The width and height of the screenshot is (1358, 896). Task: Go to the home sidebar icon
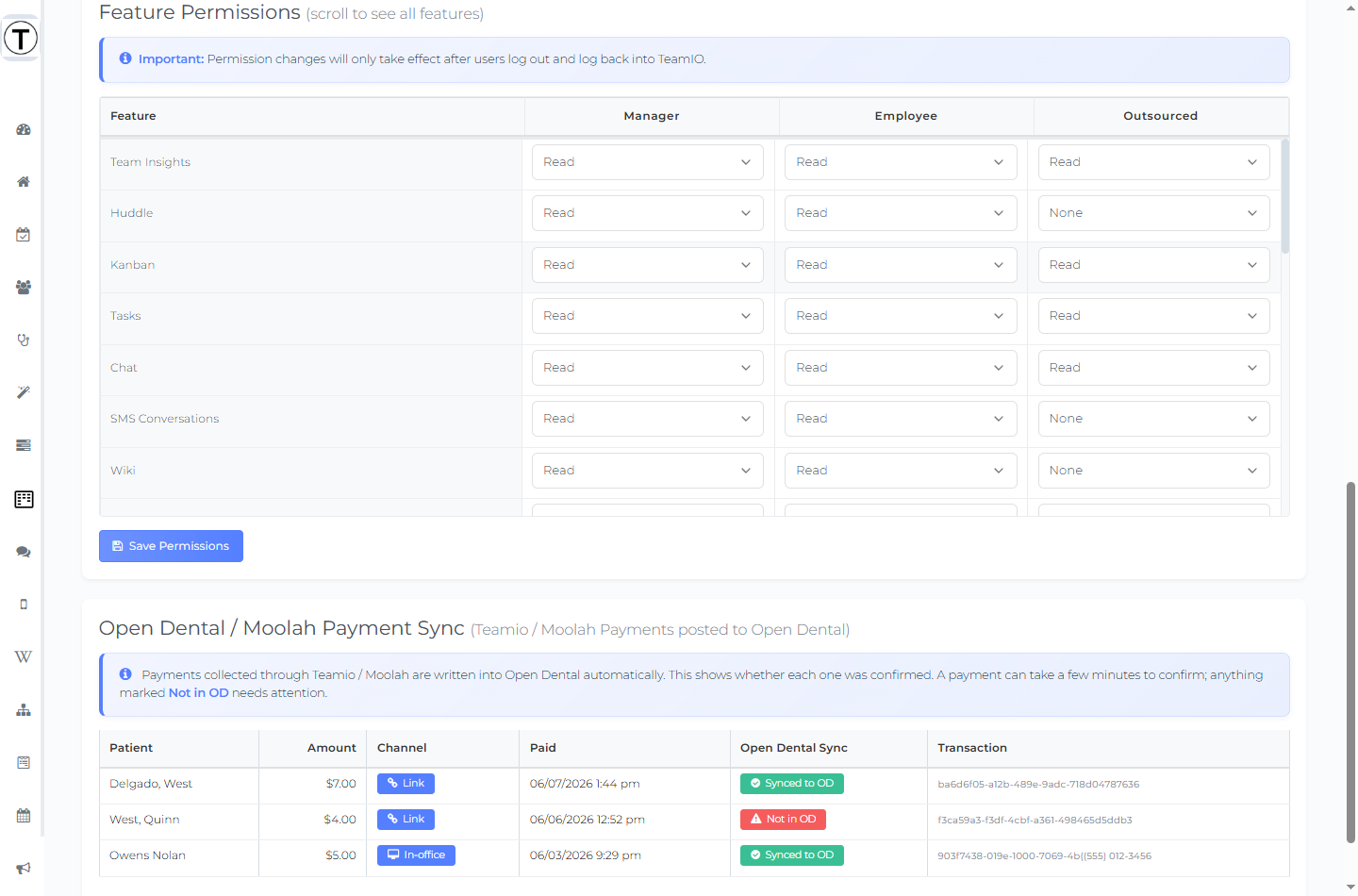tap(24, 182)
